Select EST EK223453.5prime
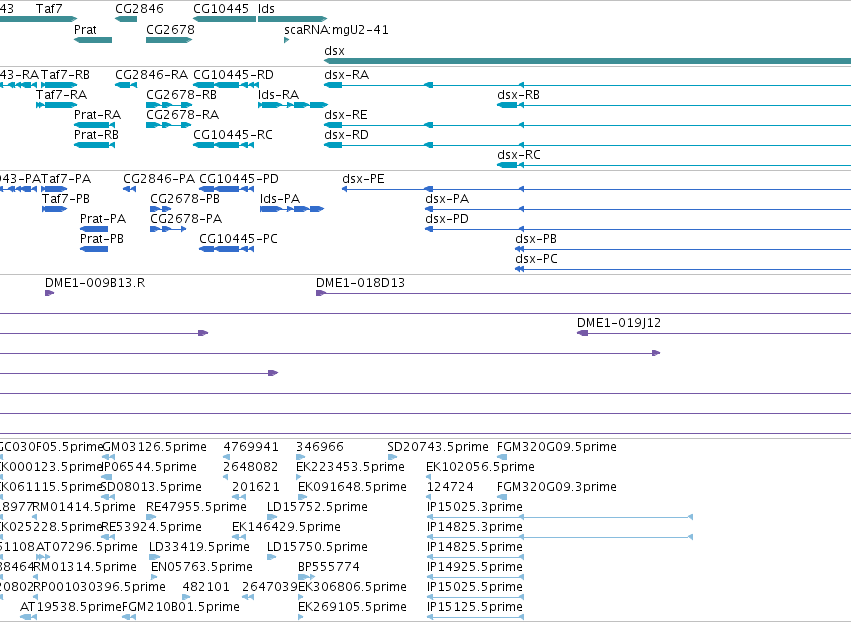 (x=350, y=467)
